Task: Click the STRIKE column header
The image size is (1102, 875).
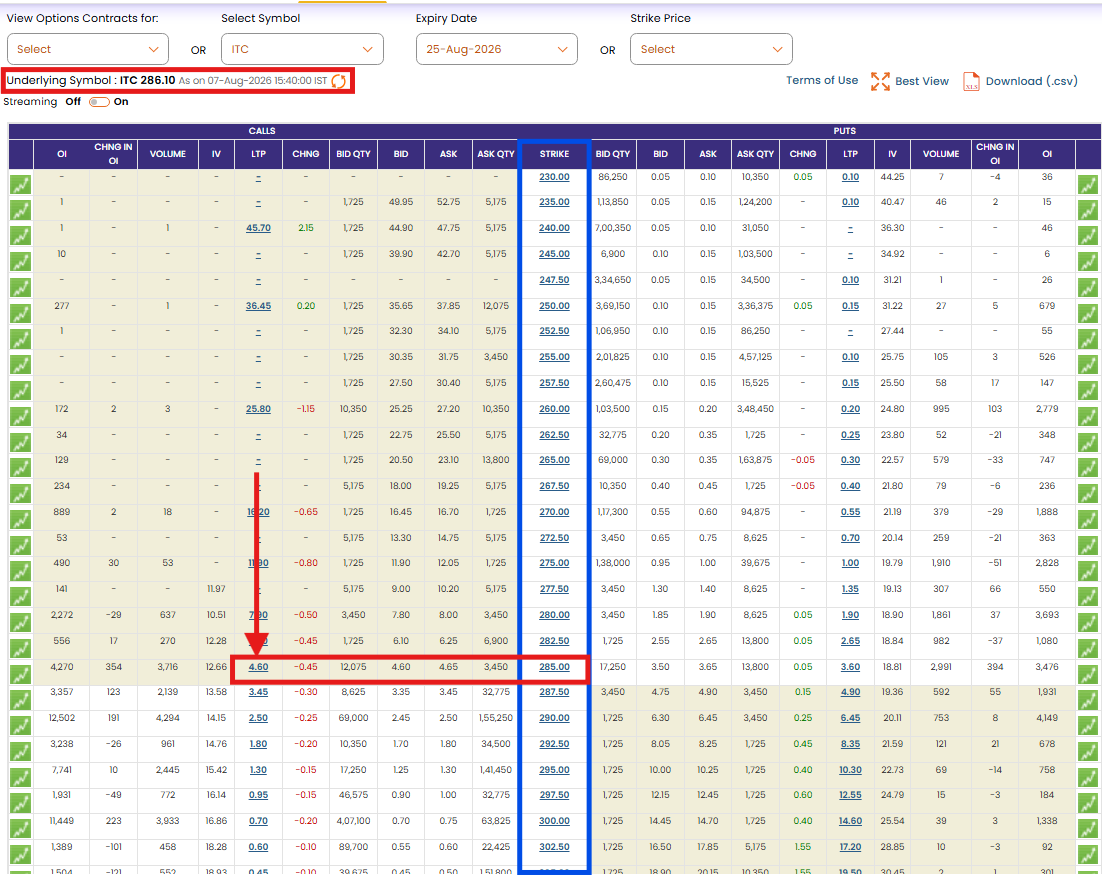Action: 555,154
